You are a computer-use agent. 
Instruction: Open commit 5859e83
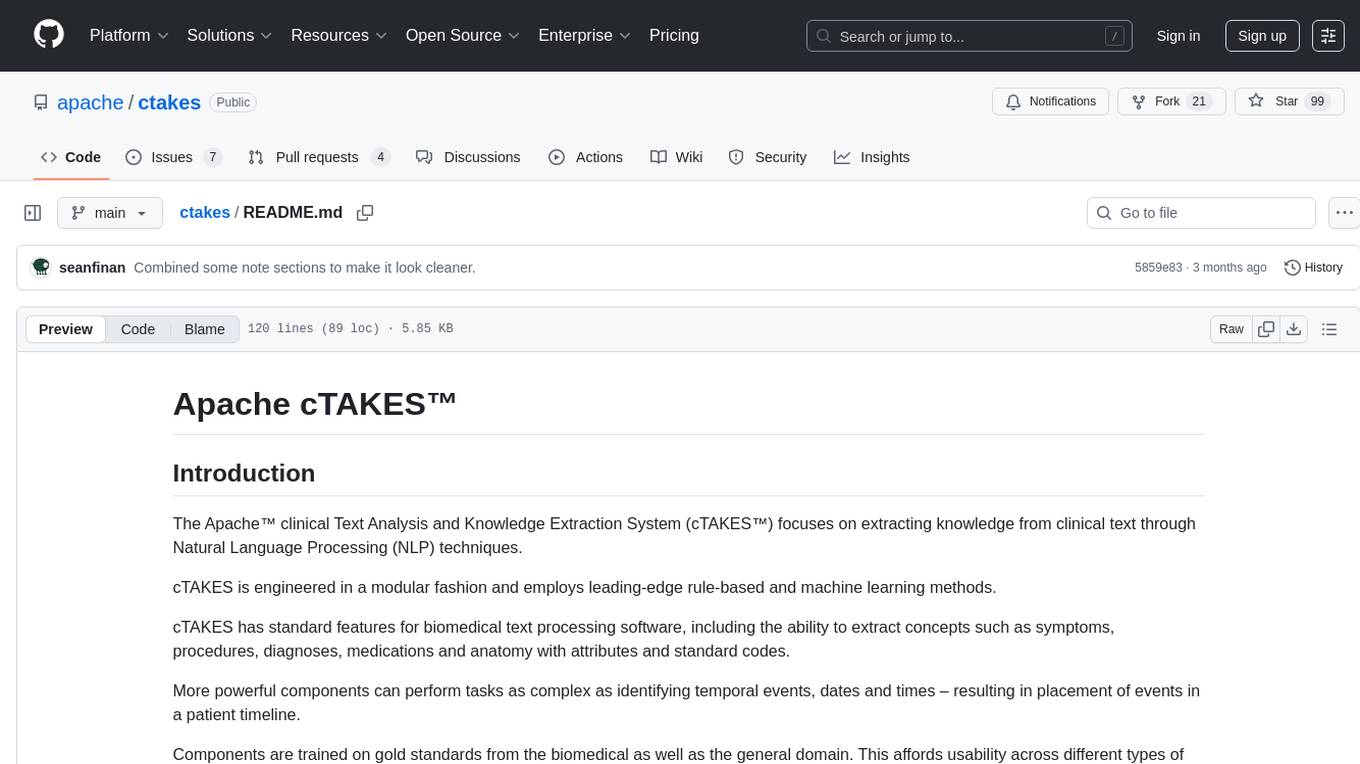[x=1158, y=267]
